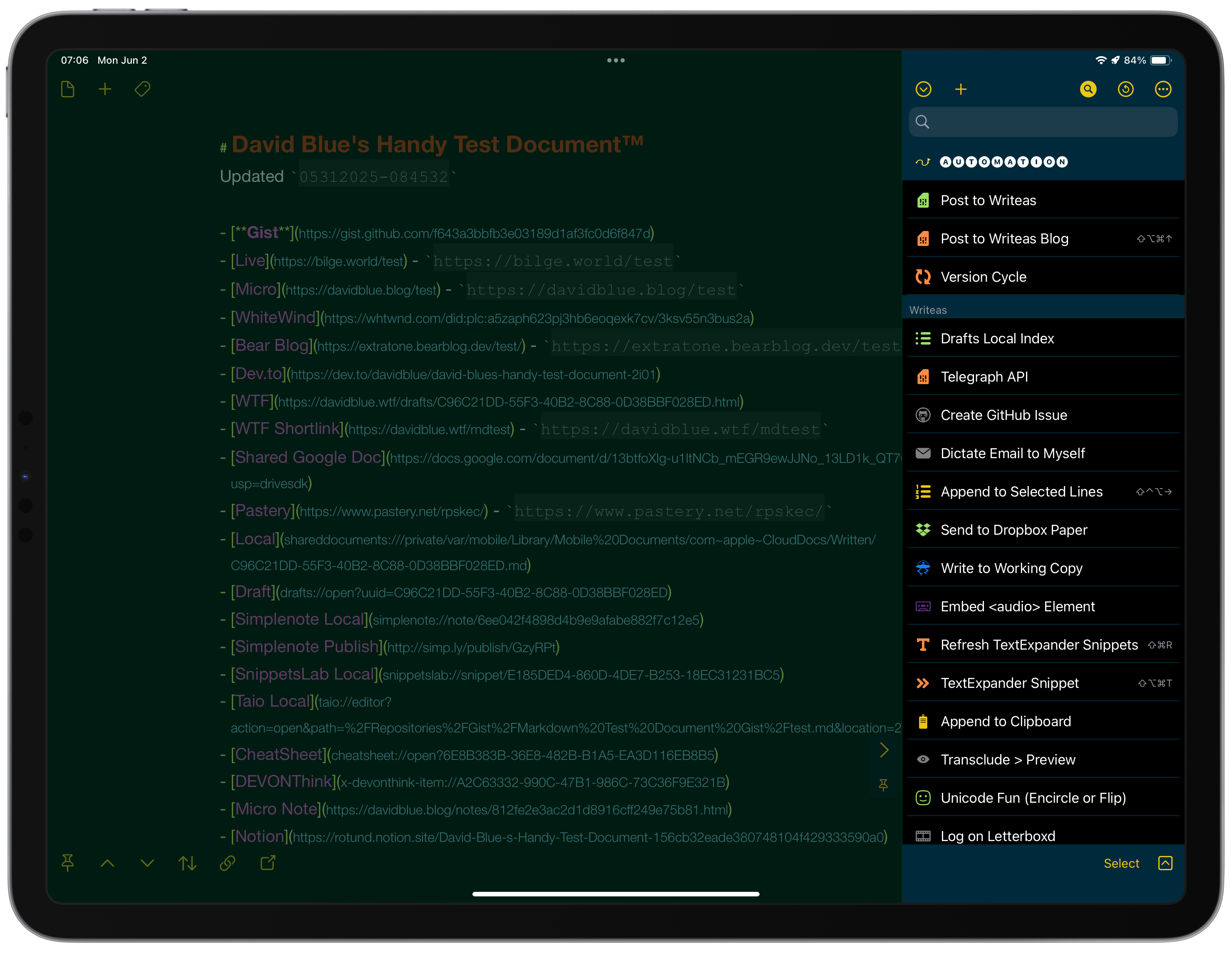Toggle the pin icon at the editor's right edge
Viewport: 1232px width, 953px height.
coord(882,784)
